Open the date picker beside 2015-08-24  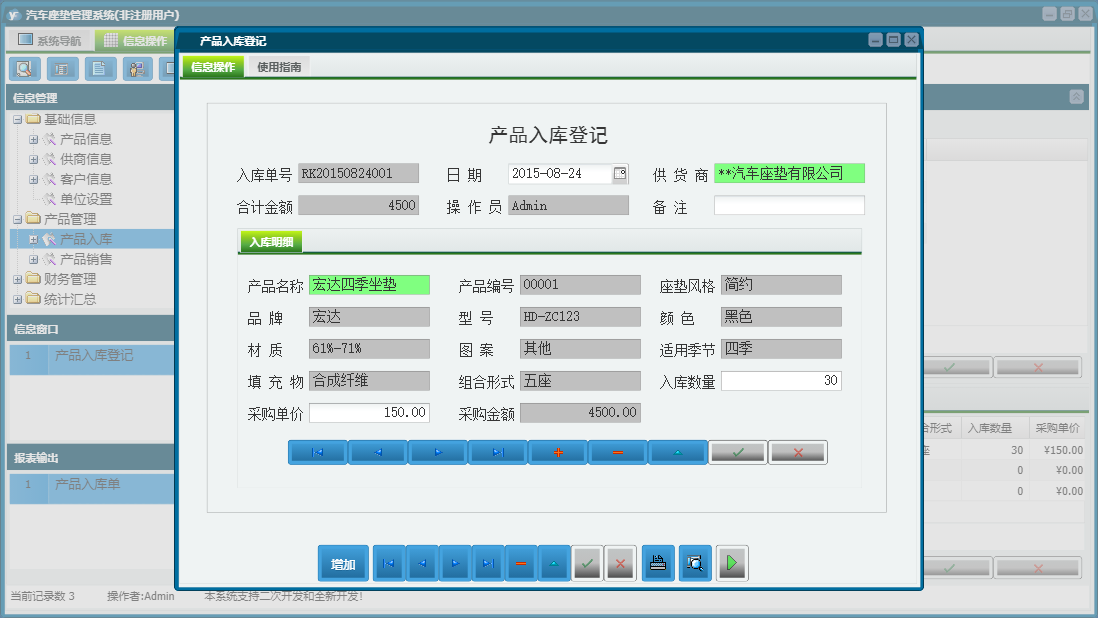click(620, 174)
